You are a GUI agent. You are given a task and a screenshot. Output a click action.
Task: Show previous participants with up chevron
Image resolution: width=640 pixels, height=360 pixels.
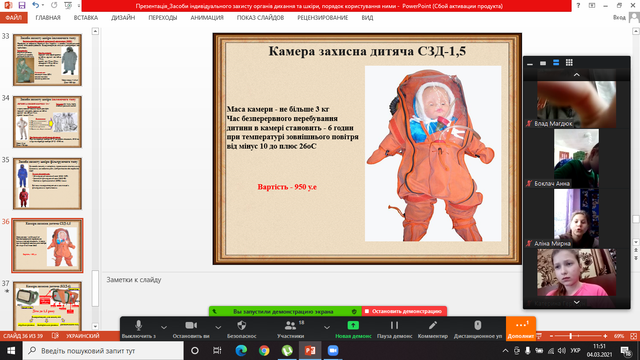tap(577, 75)
